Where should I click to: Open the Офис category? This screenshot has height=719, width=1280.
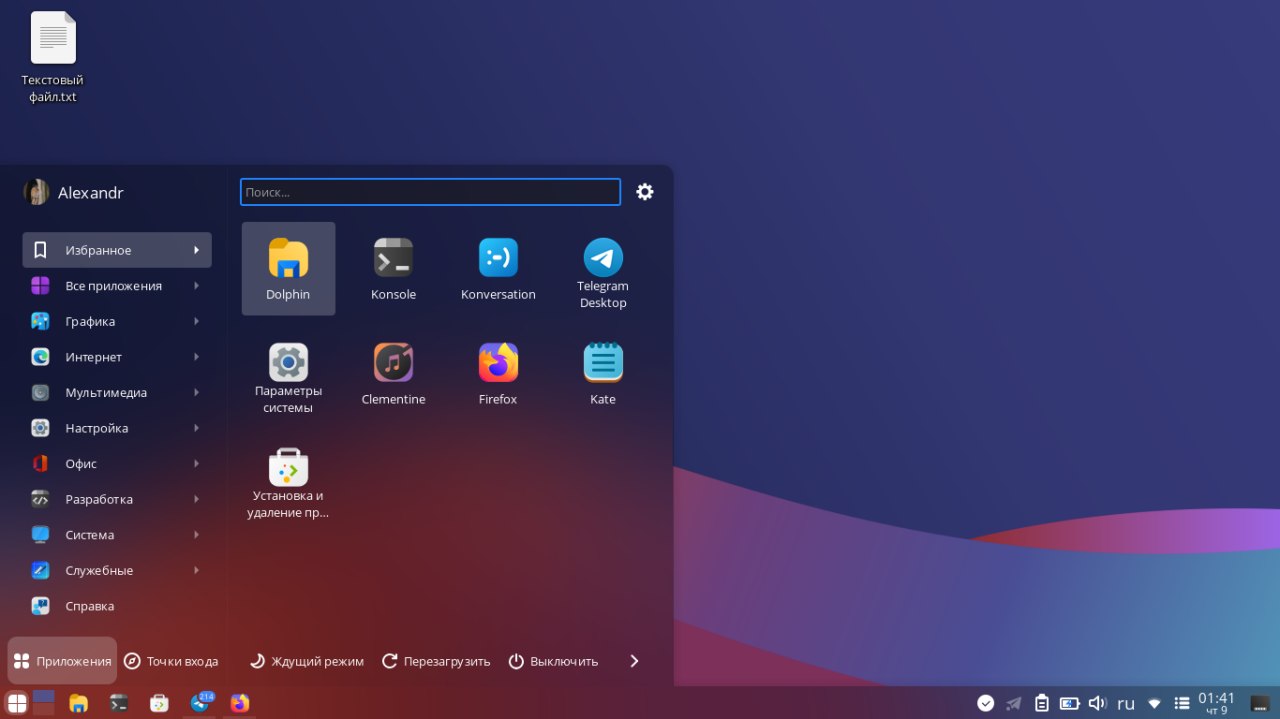[x=117, y=463]
